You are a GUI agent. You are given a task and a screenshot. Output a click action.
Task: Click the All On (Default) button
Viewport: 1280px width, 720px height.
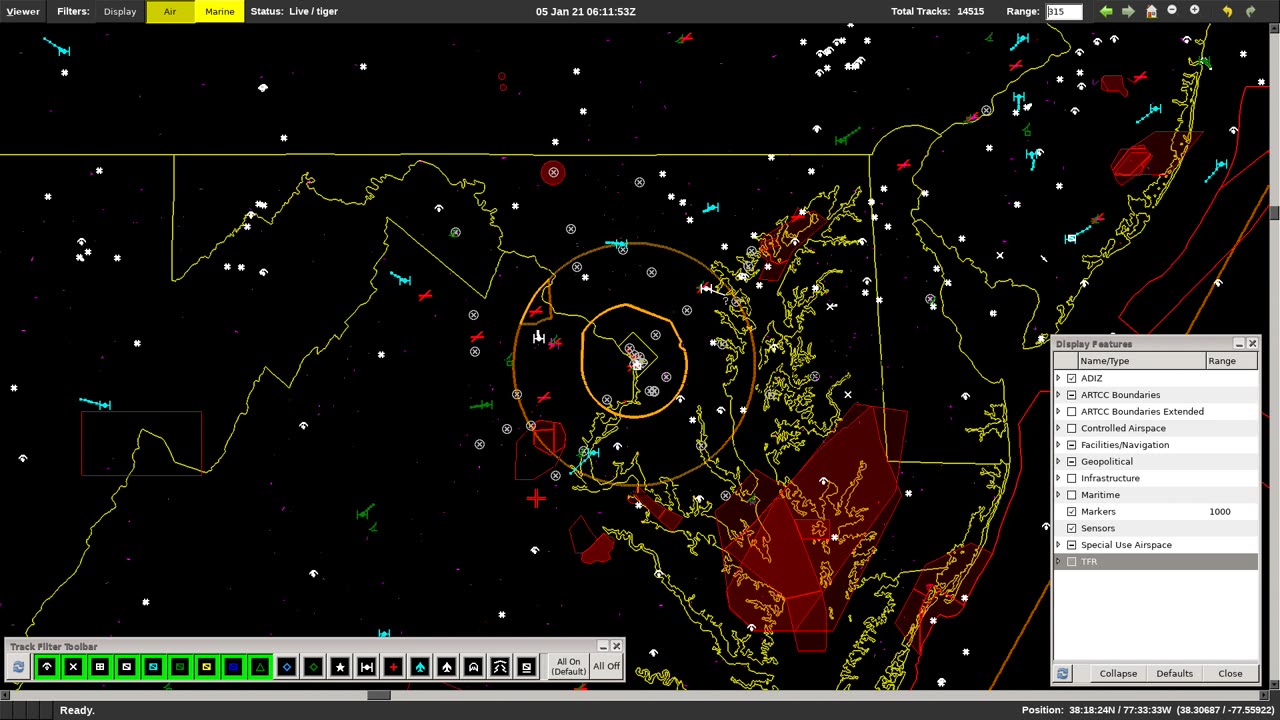point(568,667)
